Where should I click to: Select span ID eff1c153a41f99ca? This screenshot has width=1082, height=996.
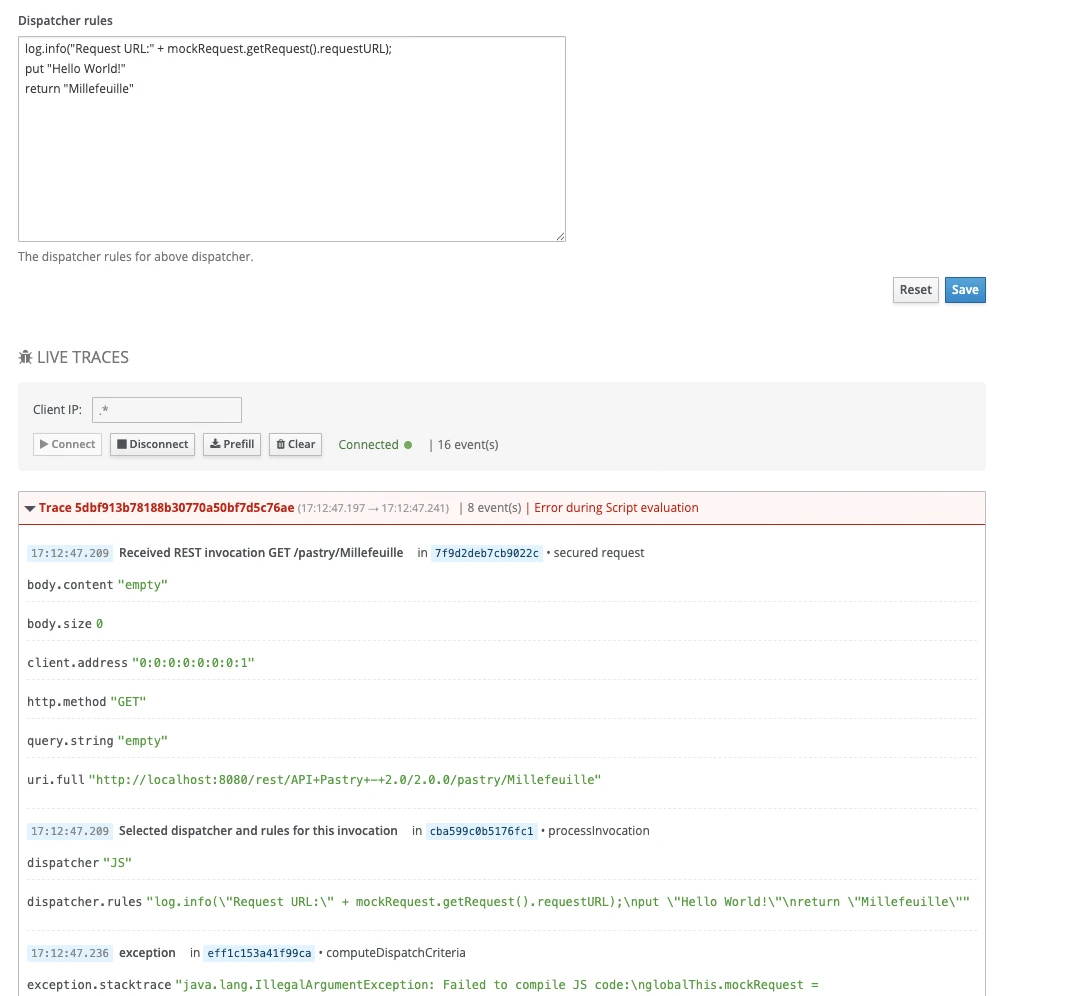click(260, 953)
